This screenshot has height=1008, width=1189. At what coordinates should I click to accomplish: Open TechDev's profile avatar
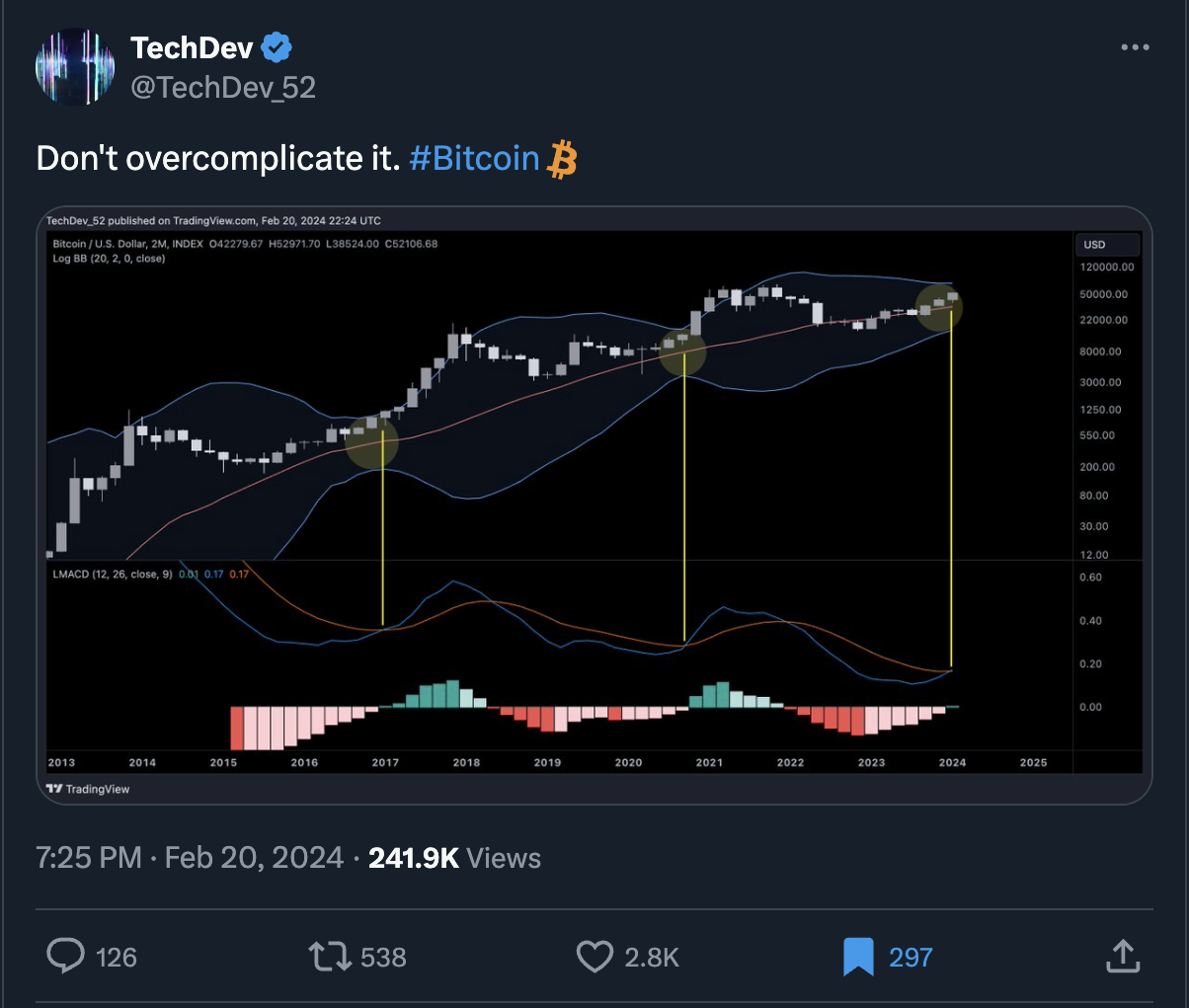[x=75, y=67]
